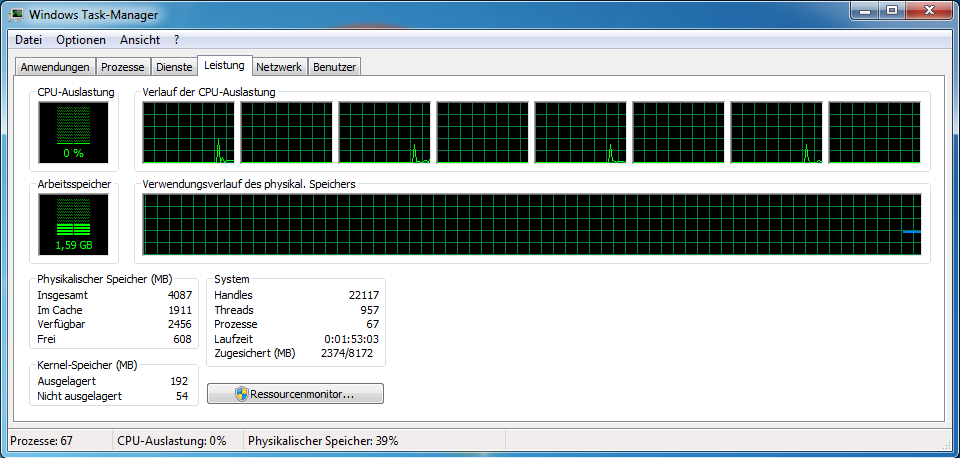Maximize the Task-Manager window
Screen dimensions: 960x458
pyautogui.click(x=892, y=10)
